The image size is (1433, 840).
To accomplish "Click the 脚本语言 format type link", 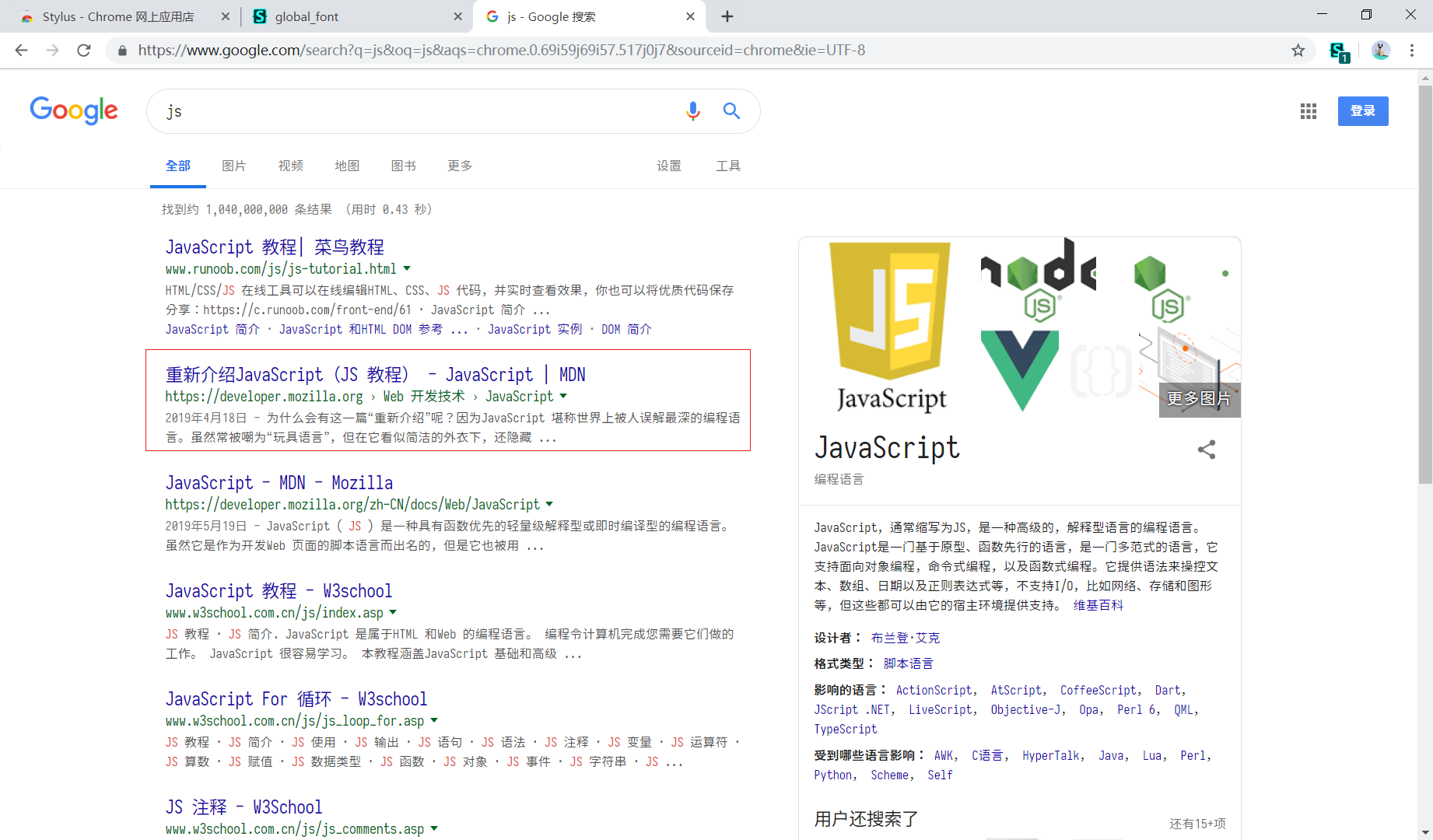I will 909,663.
